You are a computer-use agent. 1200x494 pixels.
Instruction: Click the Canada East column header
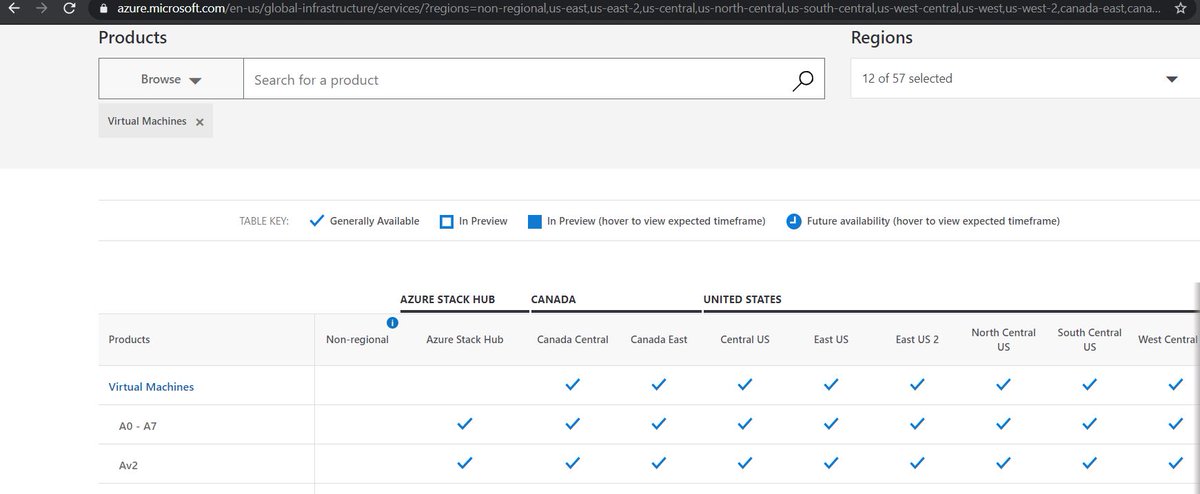click(x=659, y=340)
